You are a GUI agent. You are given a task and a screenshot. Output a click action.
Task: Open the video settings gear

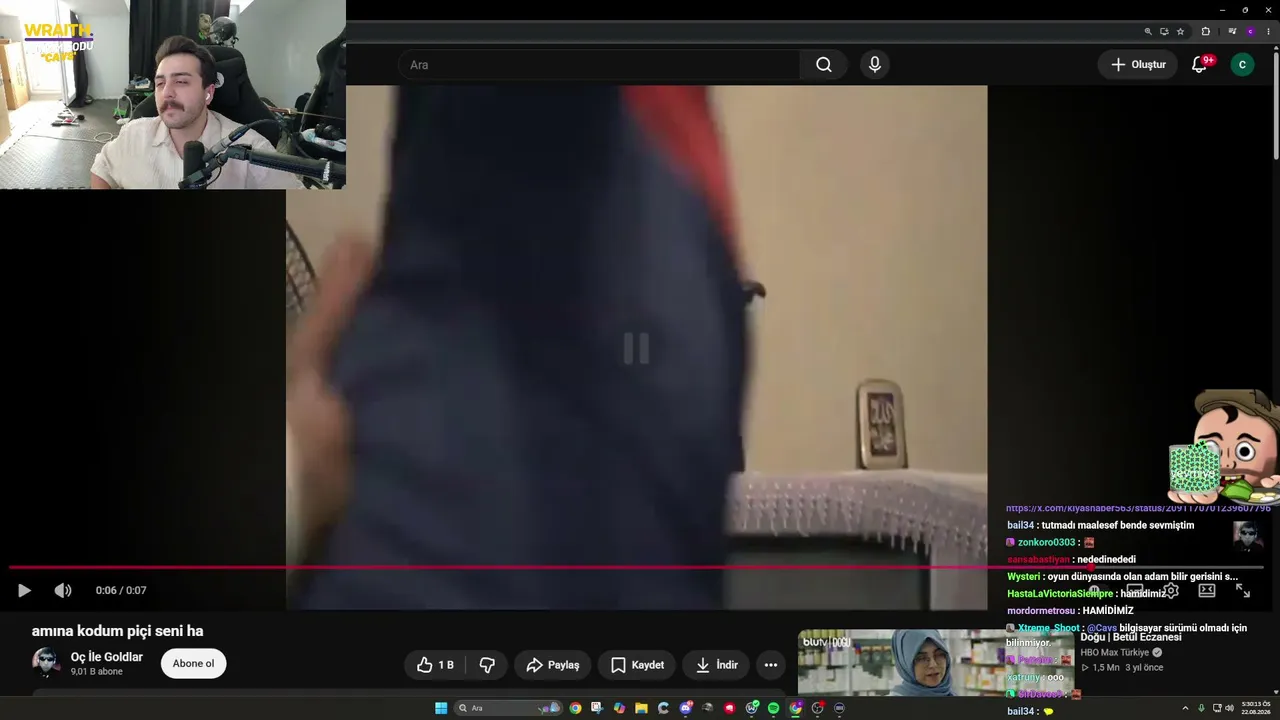(x=1171, y=590)
